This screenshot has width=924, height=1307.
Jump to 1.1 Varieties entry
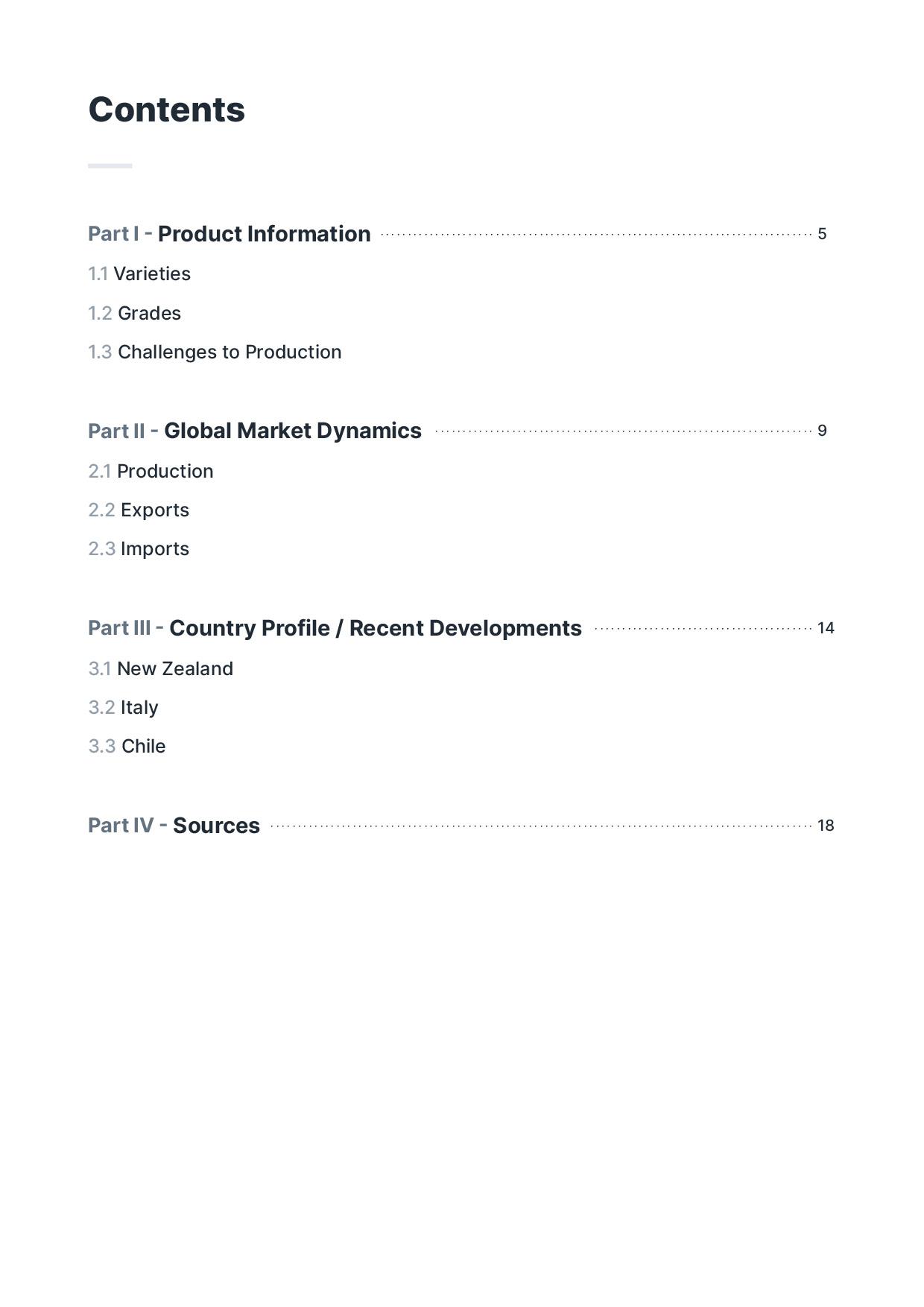(x=139, y=274)
